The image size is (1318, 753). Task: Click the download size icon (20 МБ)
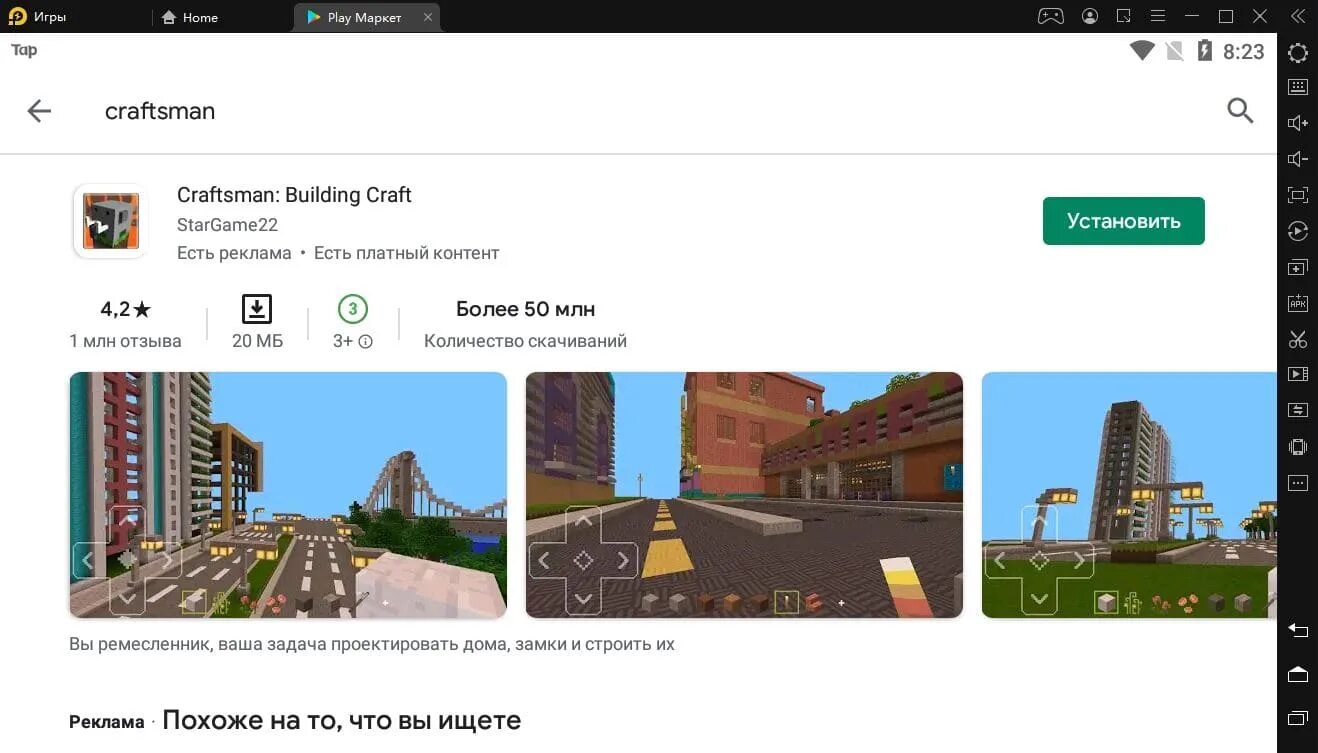point(257,309)
